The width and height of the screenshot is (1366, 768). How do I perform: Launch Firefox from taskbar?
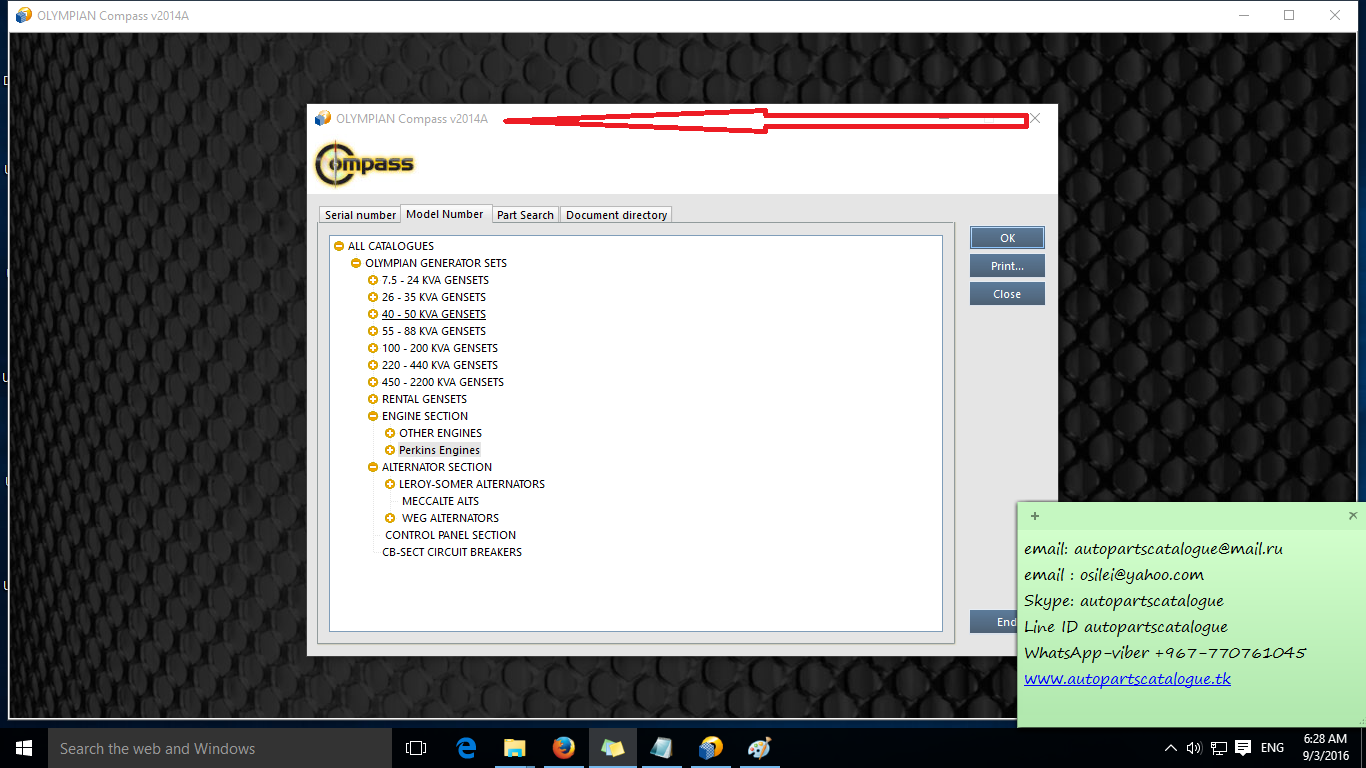click(x=563, y=748)
